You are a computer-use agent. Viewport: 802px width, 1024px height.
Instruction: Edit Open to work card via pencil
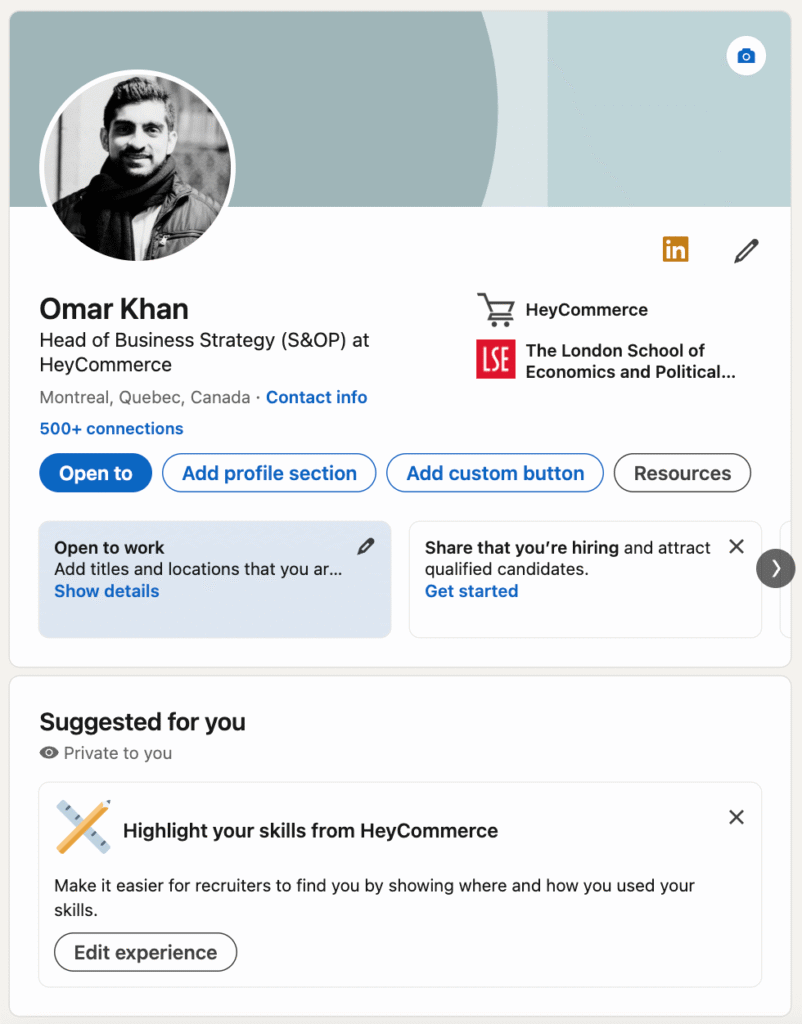coord(366,546)
